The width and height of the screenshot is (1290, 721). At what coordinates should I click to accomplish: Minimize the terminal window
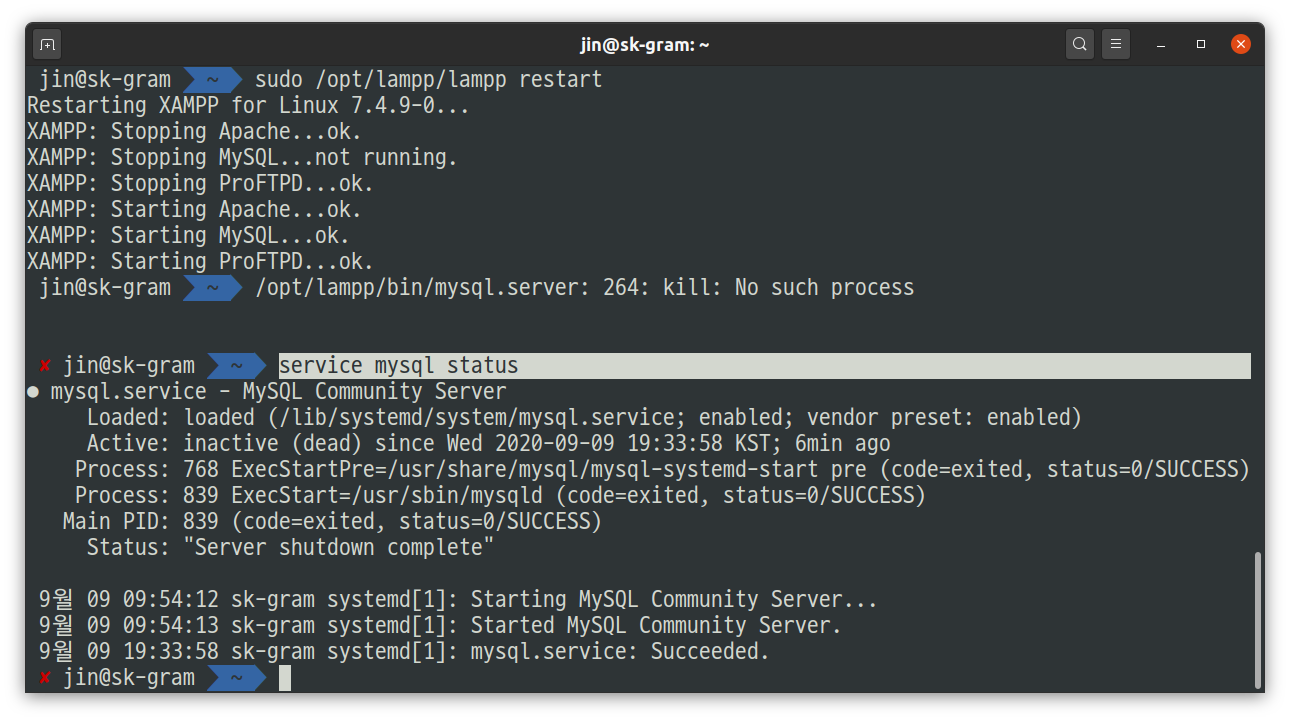click(x=1160, y=43)
